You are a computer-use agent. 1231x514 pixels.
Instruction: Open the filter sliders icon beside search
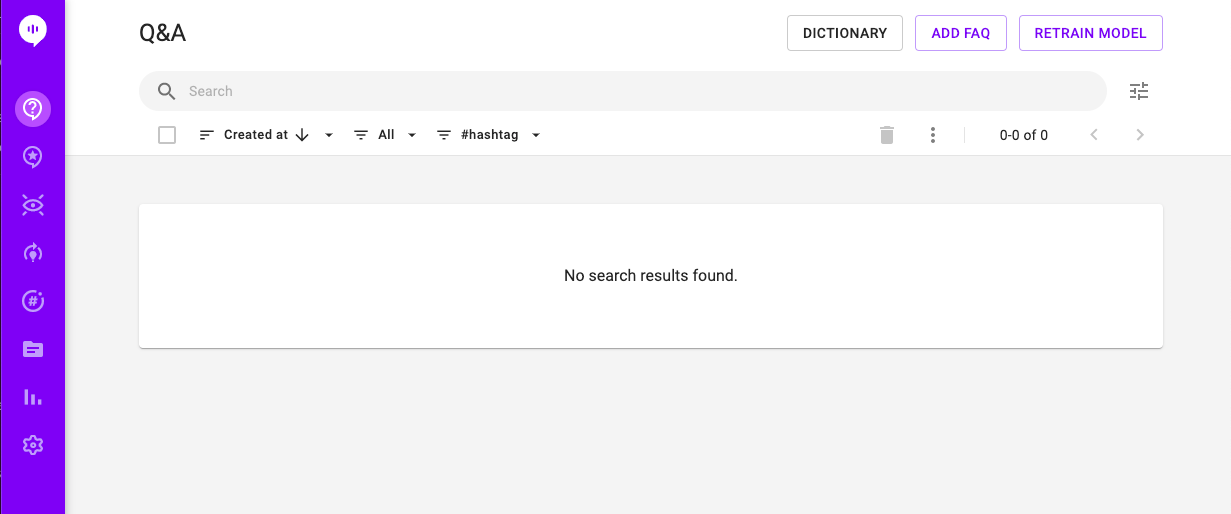pyautogui.click(x=1139, y=91)
